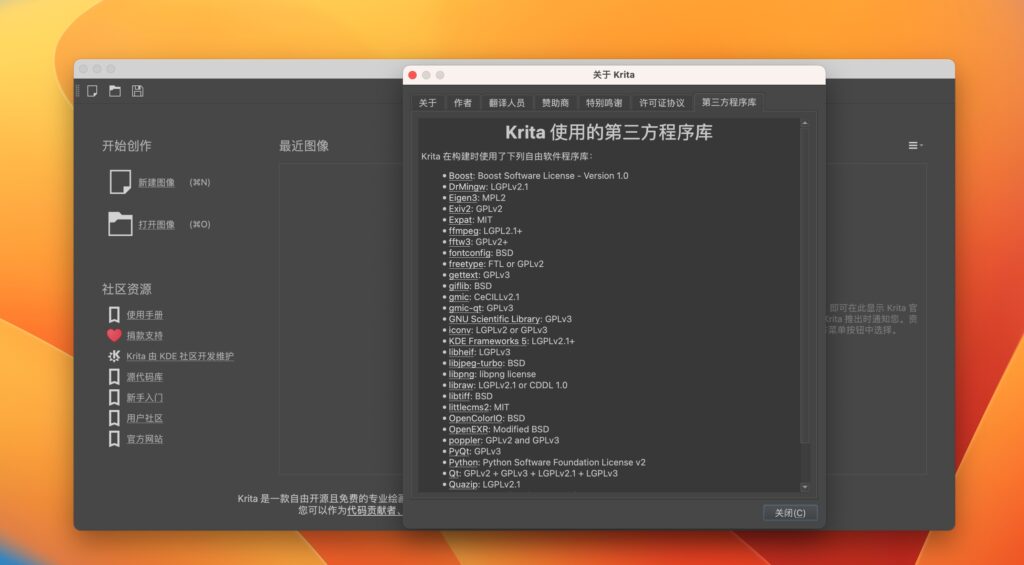Click Krita 由 KDE 社区开发维护 link

tap(180, 356)
